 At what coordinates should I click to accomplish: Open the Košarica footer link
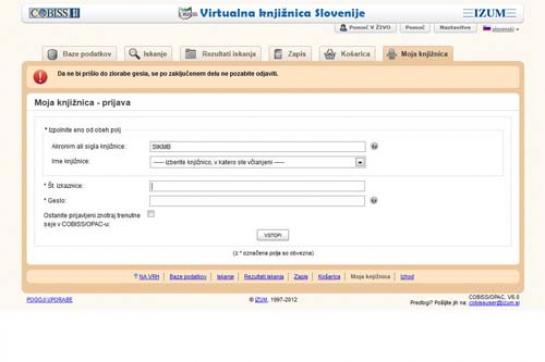(329, 277)
